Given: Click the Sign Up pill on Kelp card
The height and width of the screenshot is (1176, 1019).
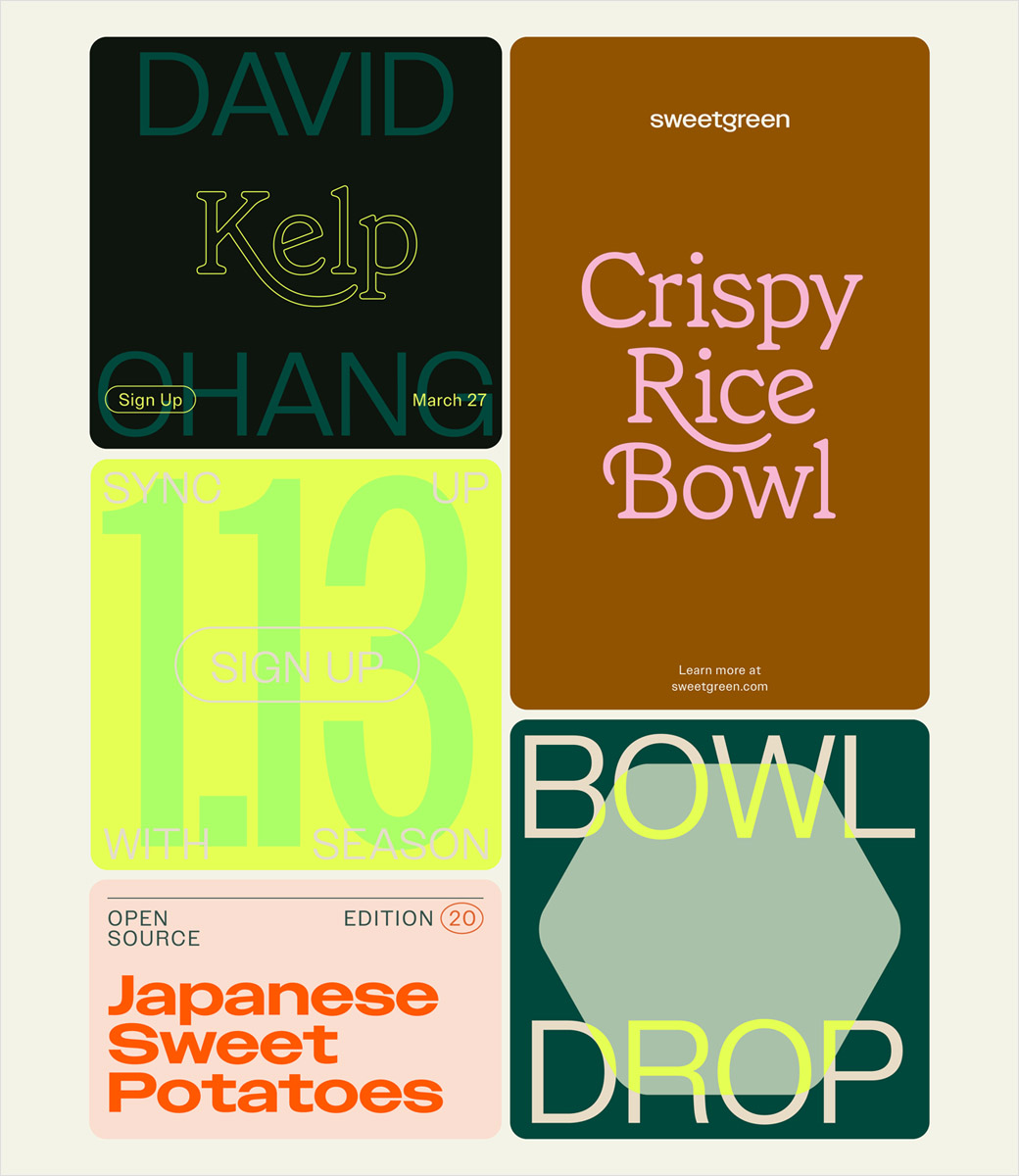Looking at the screenshot, I should coord(151,400).
